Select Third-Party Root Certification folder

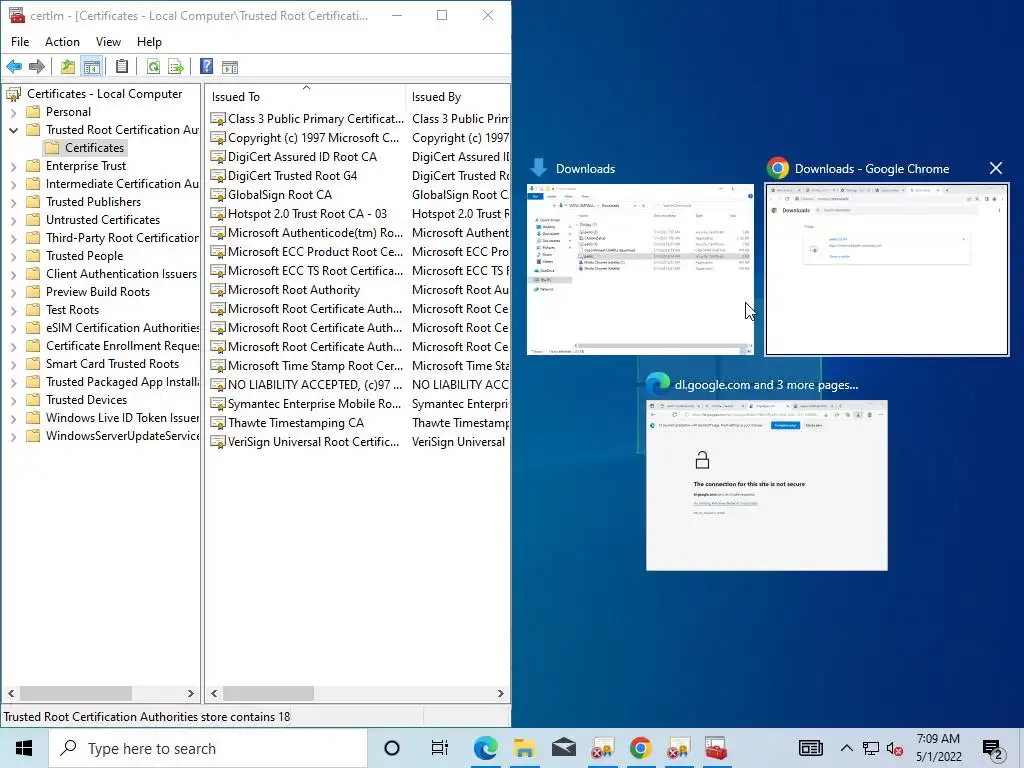(122, 238)
